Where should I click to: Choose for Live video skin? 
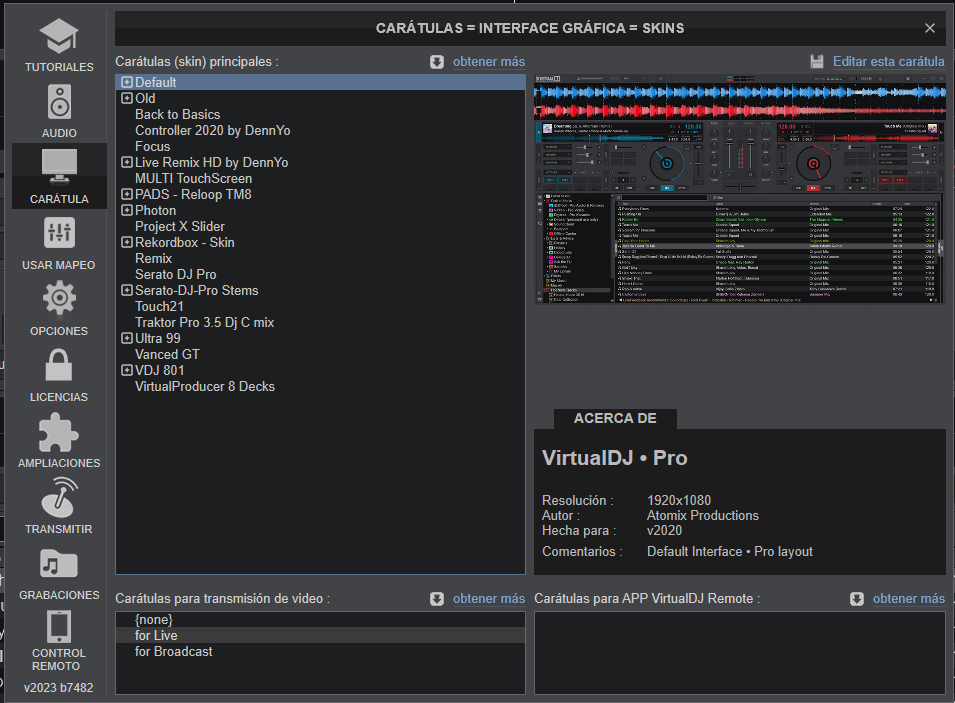320,635
